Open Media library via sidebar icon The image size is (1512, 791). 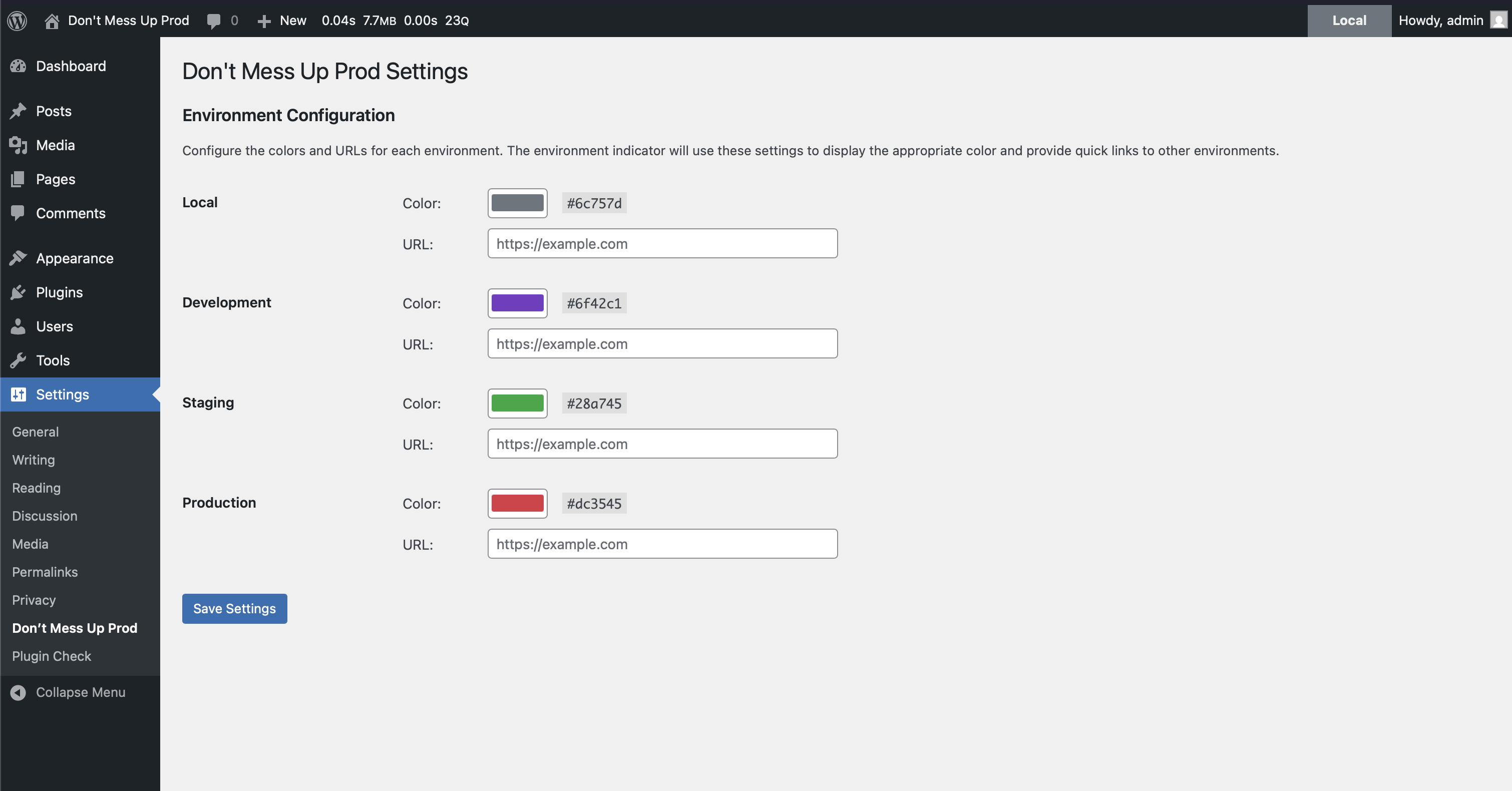[x=18, y=145]
